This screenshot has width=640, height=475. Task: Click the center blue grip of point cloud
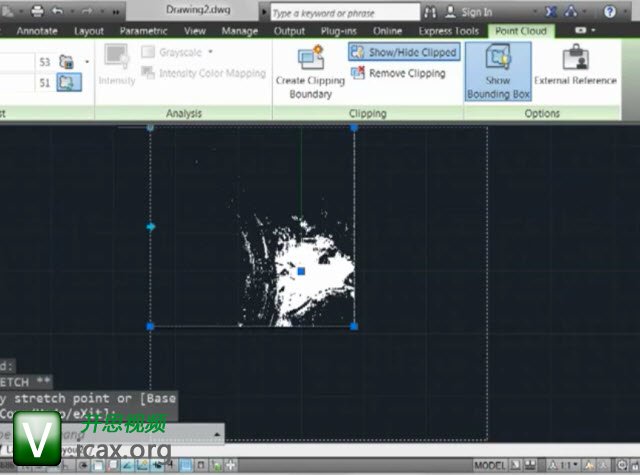coord(301,270)
